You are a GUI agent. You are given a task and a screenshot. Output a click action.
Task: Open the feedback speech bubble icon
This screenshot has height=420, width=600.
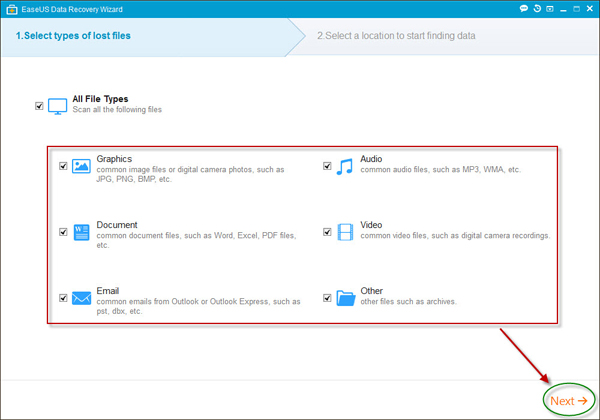[524, 8]
